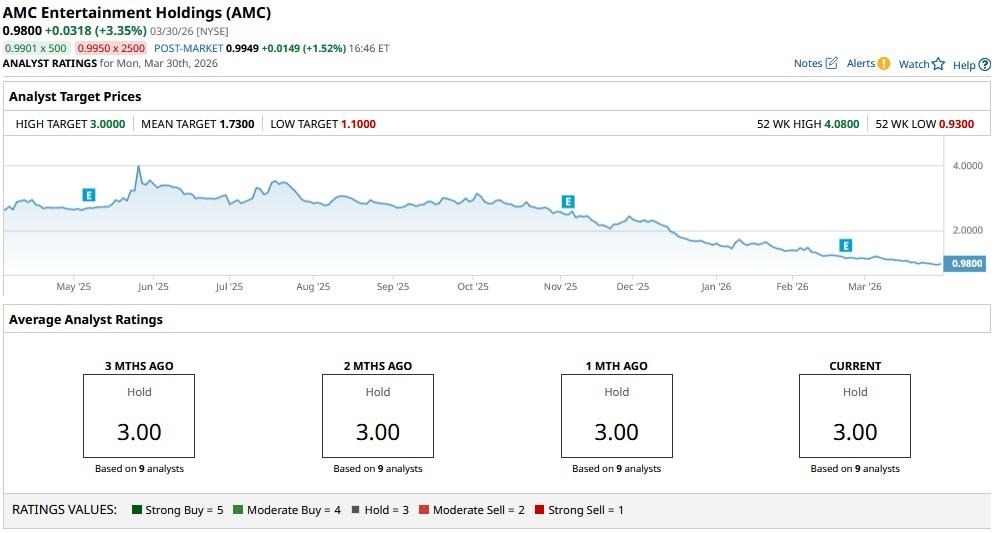Screen dimensions: 995x533
Task: Open the Help question mark icon
Action: [x=984, y=65]
